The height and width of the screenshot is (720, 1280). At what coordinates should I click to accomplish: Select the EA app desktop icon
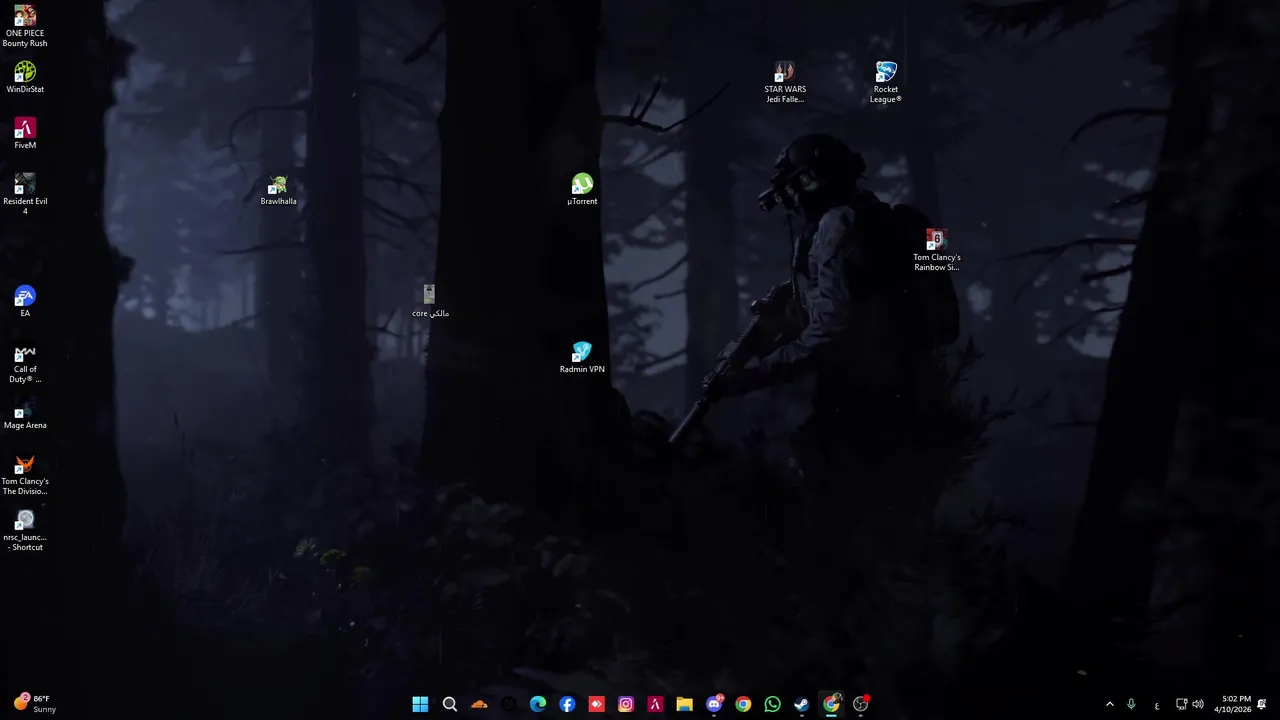click(25, 302)
